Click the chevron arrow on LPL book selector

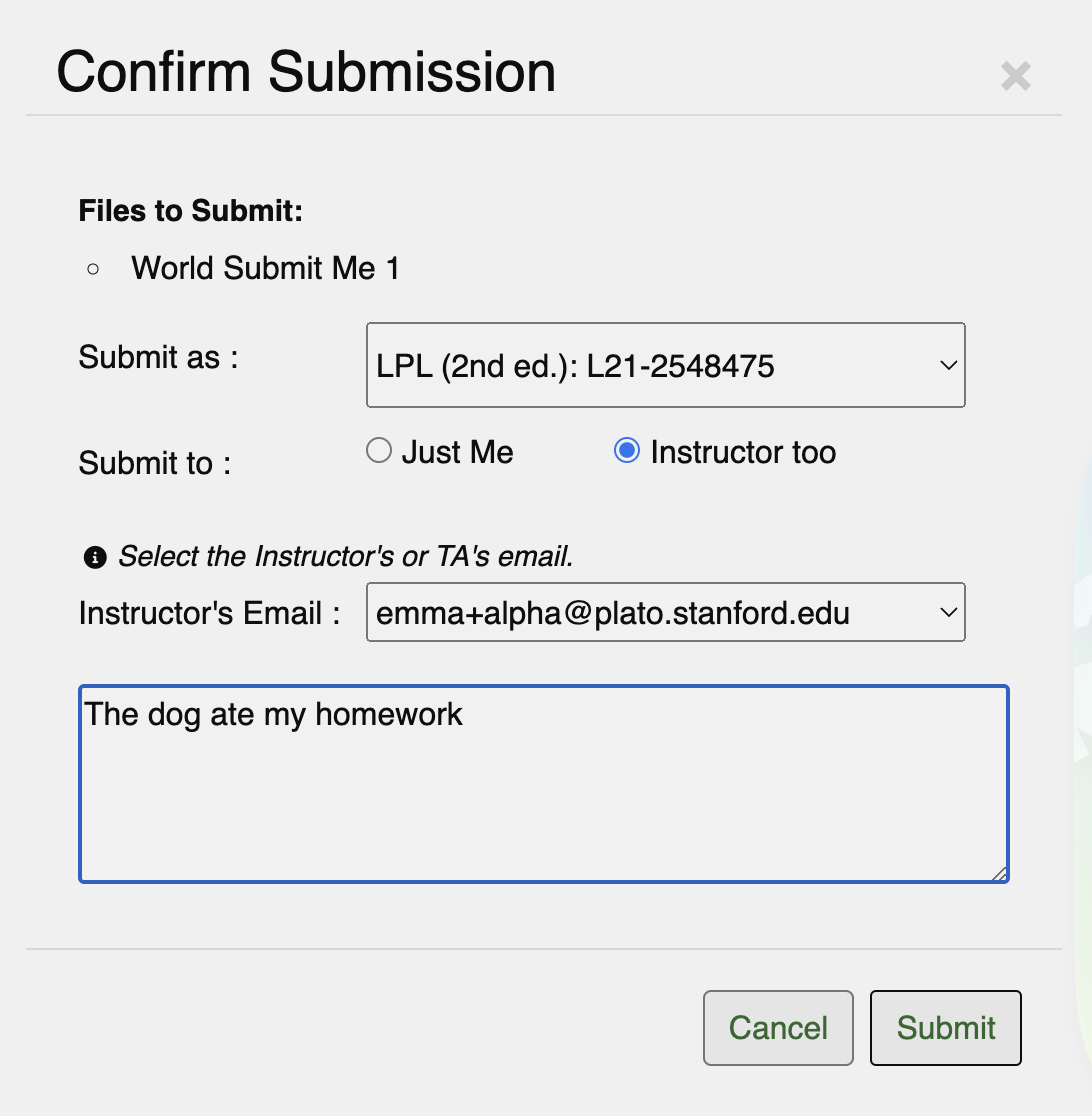pyautogui.click(x=948, y=366)
